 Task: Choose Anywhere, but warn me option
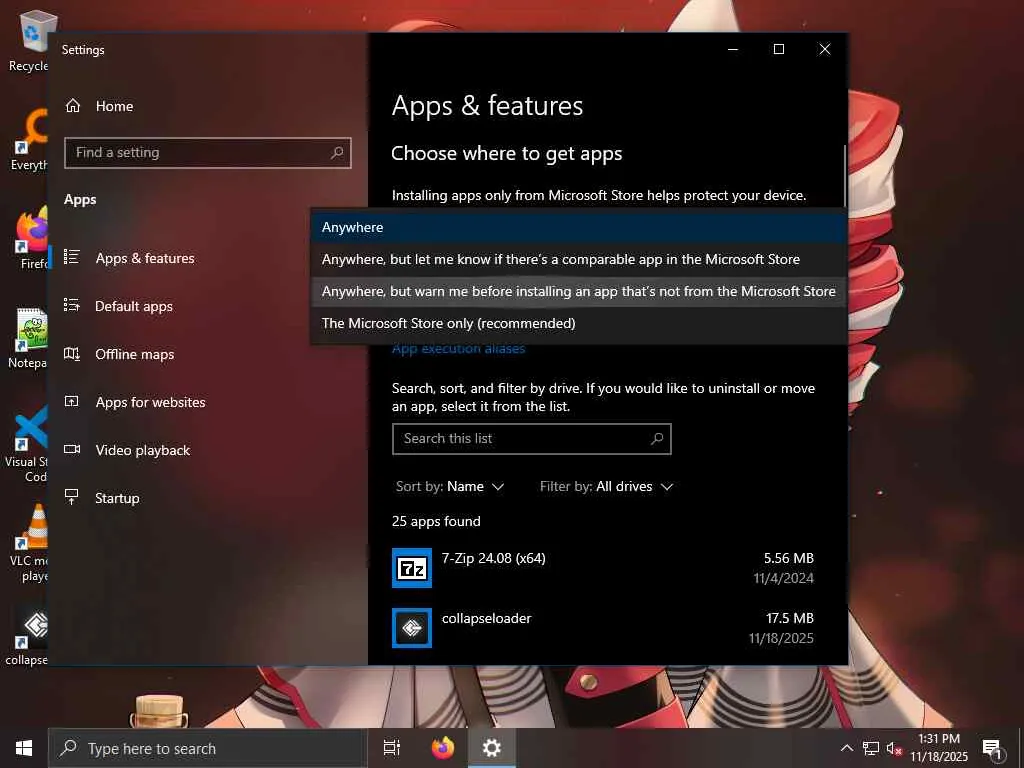click(x=579, y=291)
